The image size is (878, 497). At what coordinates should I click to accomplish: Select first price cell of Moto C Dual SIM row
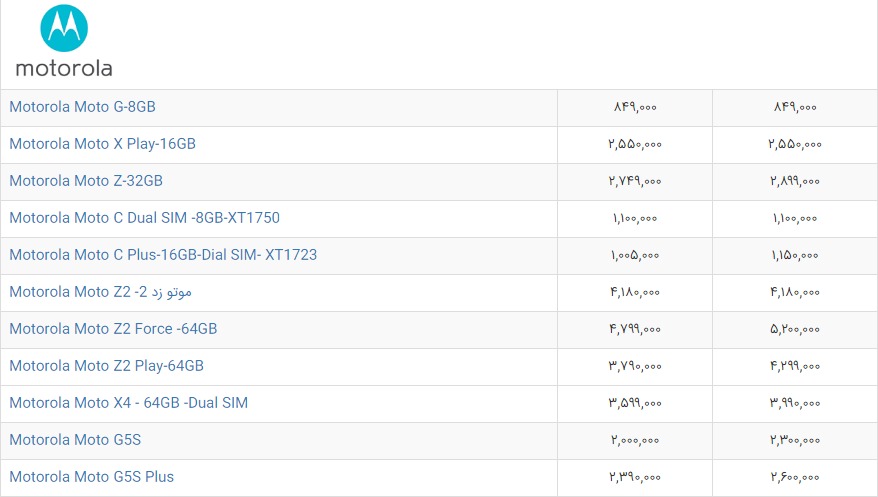click(635, 219)
